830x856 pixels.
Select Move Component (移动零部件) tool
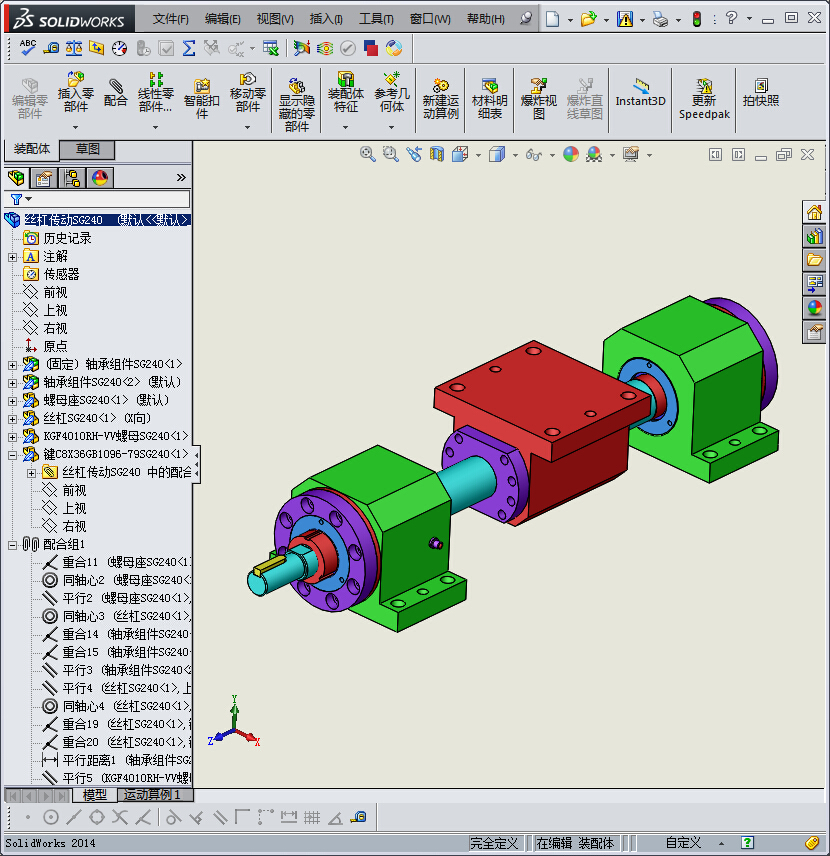click(x=247, y=92)
